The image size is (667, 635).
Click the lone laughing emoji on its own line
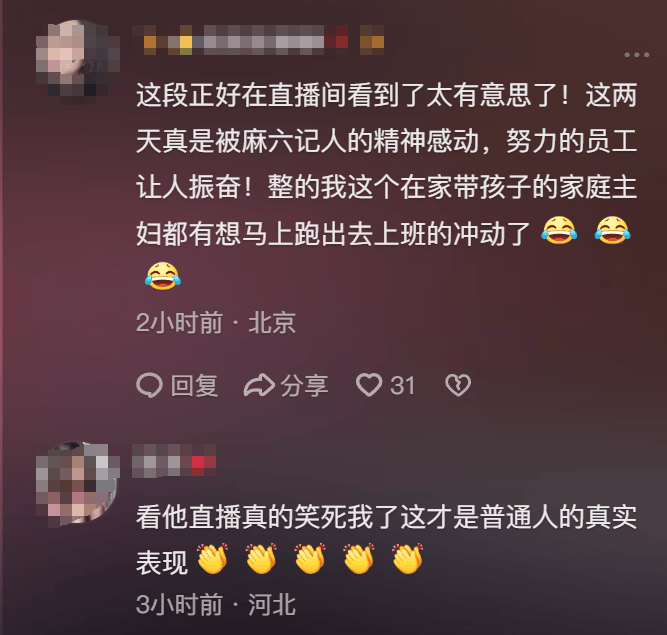(x=162, y=276)
